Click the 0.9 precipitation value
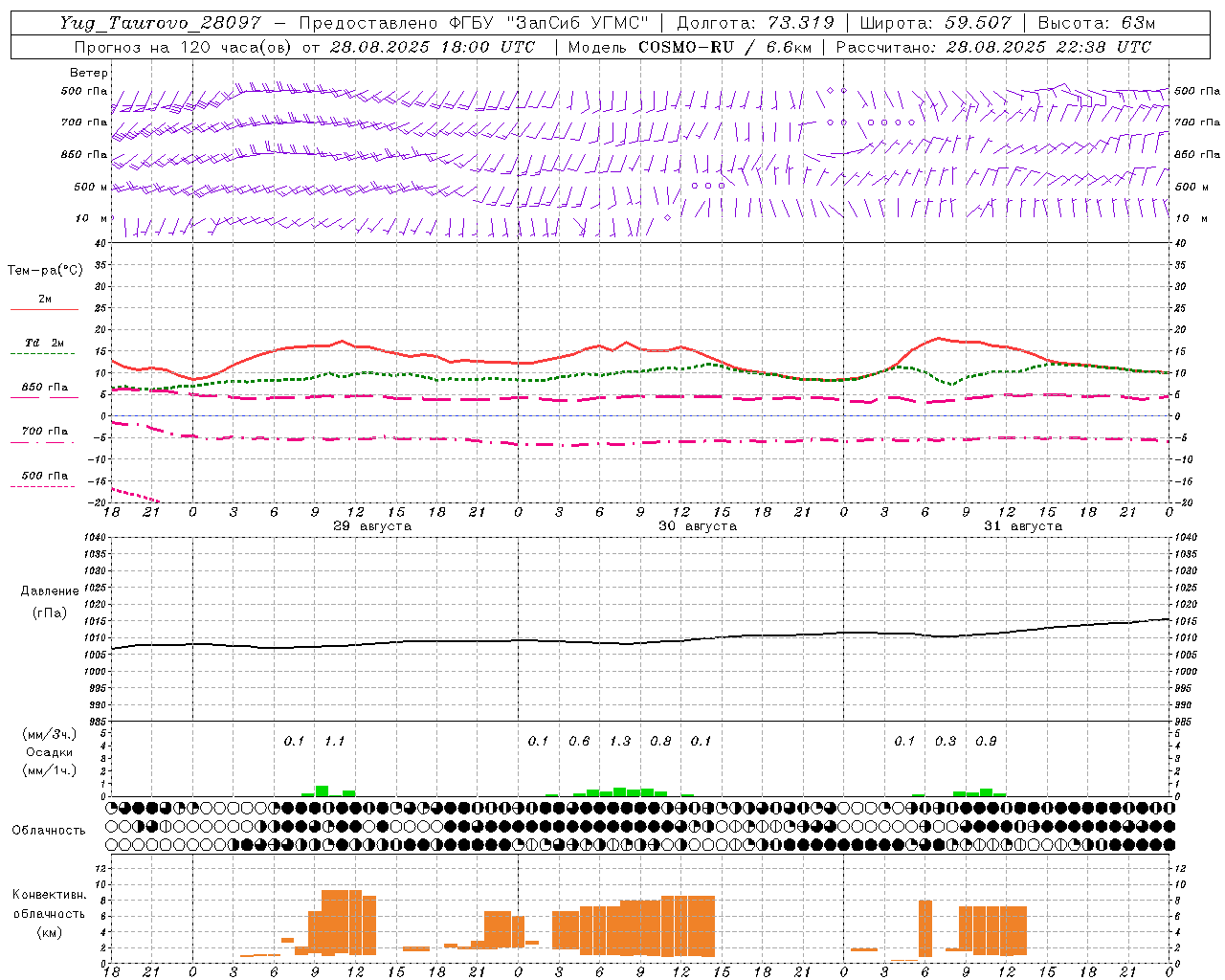Image resolution: width=1225 pixels, height=980 pixels. (986, 742)
